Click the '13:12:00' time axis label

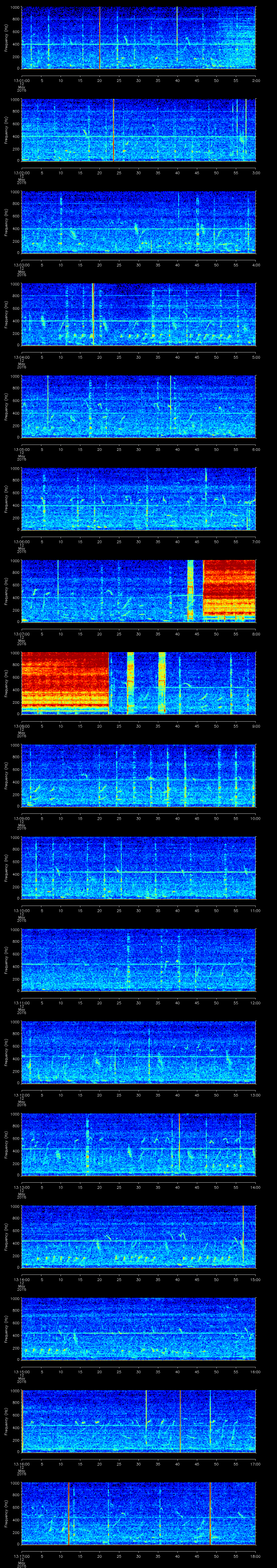[21, 1095]
